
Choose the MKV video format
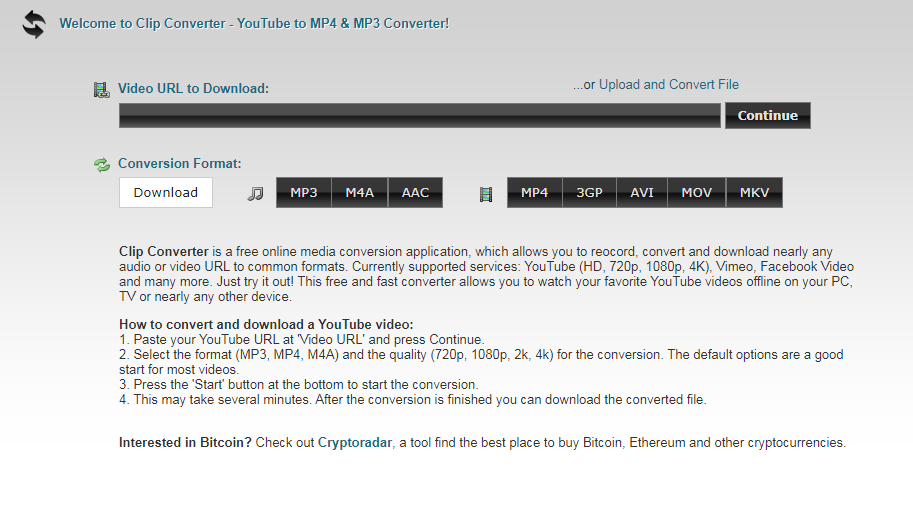(x=754, y=193)
